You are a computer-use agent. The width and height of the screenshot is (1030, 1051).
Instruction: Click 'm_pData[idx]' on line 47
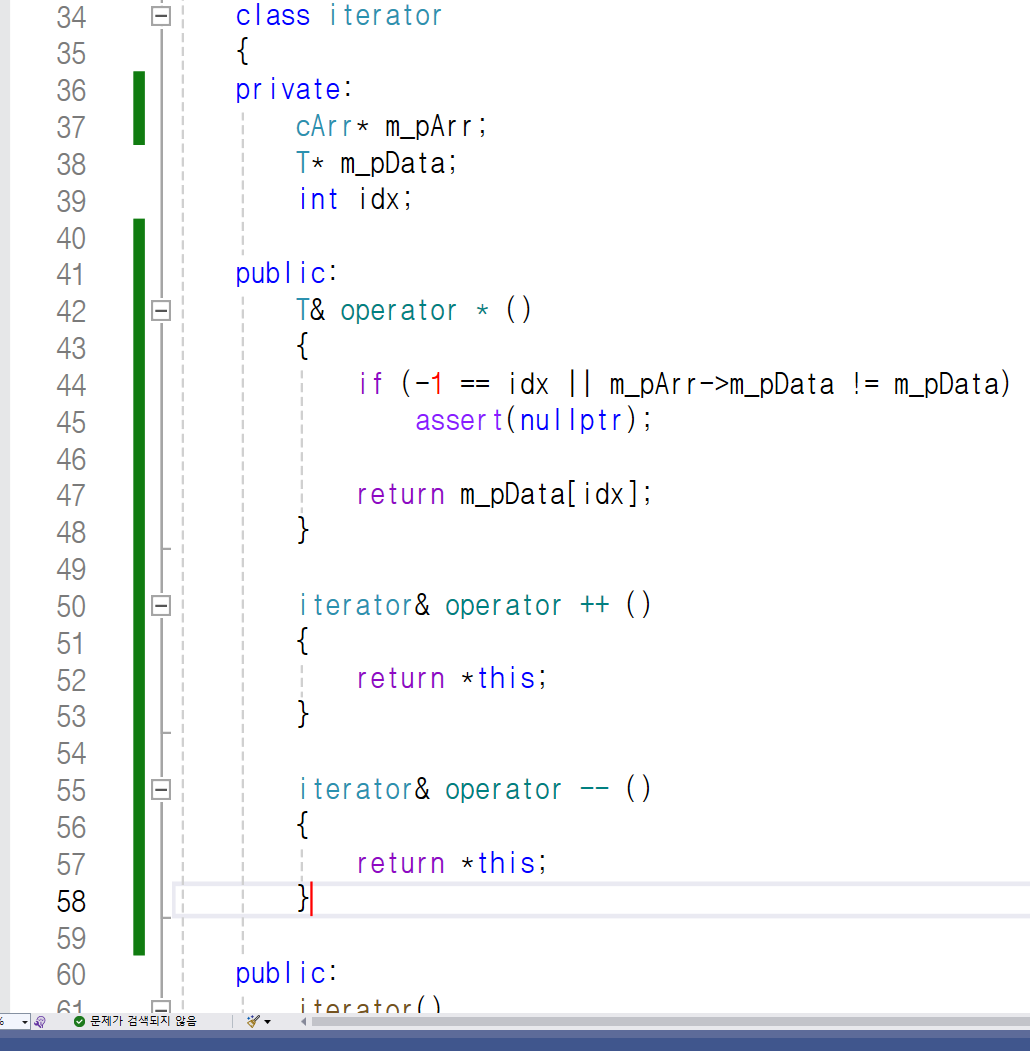coord(549,495)
